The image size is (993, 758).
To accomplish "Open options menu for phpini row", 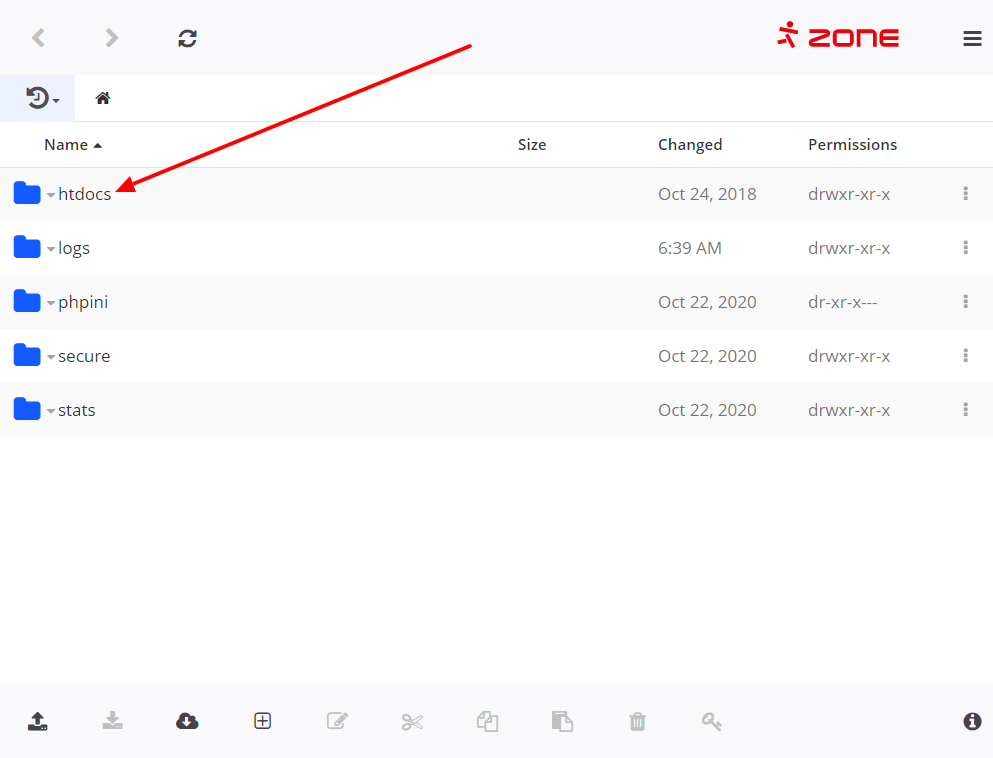I will coord(965,302).
